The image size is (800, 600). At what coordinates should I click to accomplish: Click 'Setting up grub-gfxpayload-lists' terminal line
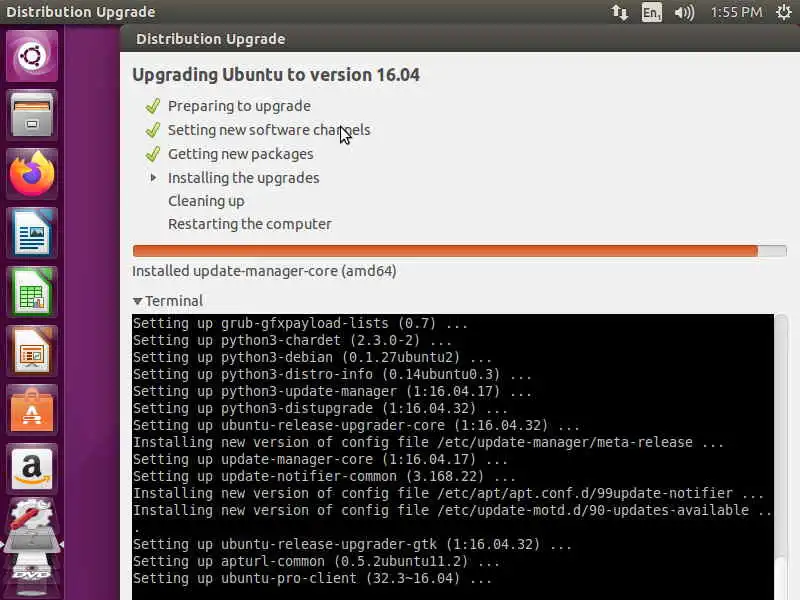[300, 323]
